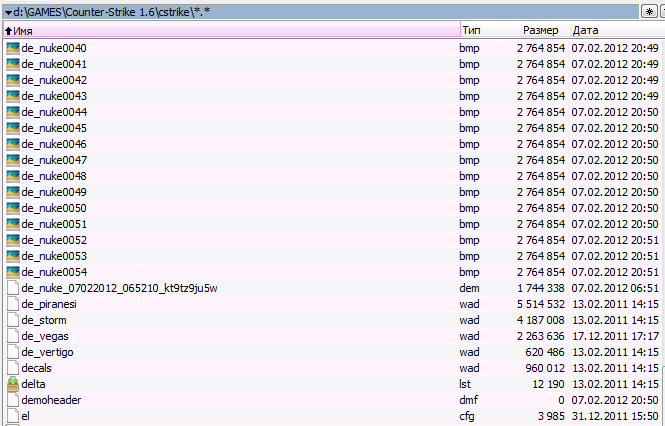This screenshot has width=665, height=426.
Task: Select the blank icon of de_vegas
Action: (x=13, y=336)
